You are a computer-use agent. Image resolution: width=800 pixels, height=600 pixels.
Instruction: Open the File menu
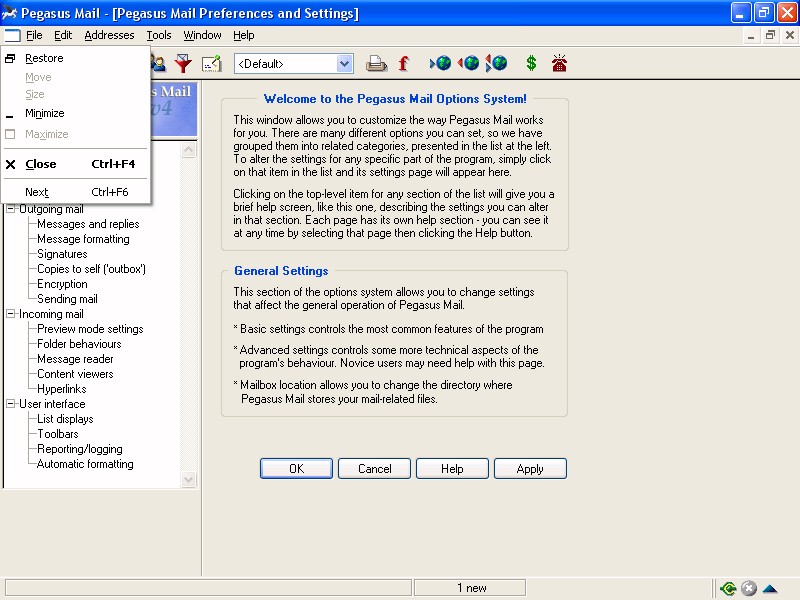tap(34, 35)
